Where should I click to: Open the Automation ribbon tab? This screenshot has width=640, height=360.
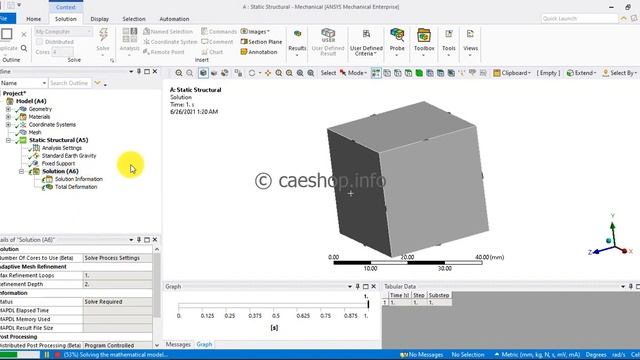pyautogui.click(x=174, y=19)
